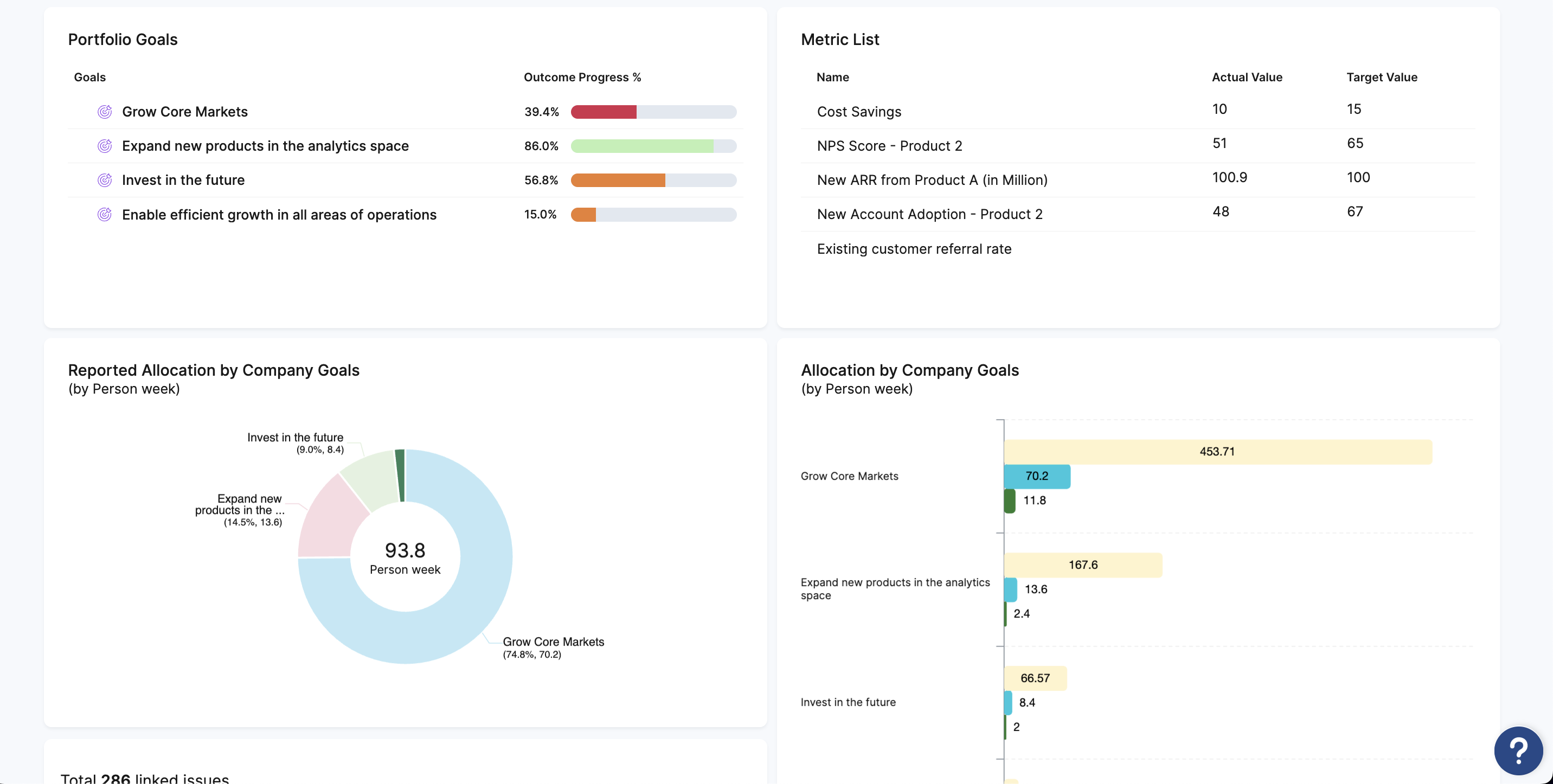This screenshot has width=1553, height=784.
Task: Select the Cost Savings metric row
Action: [858, 112]
